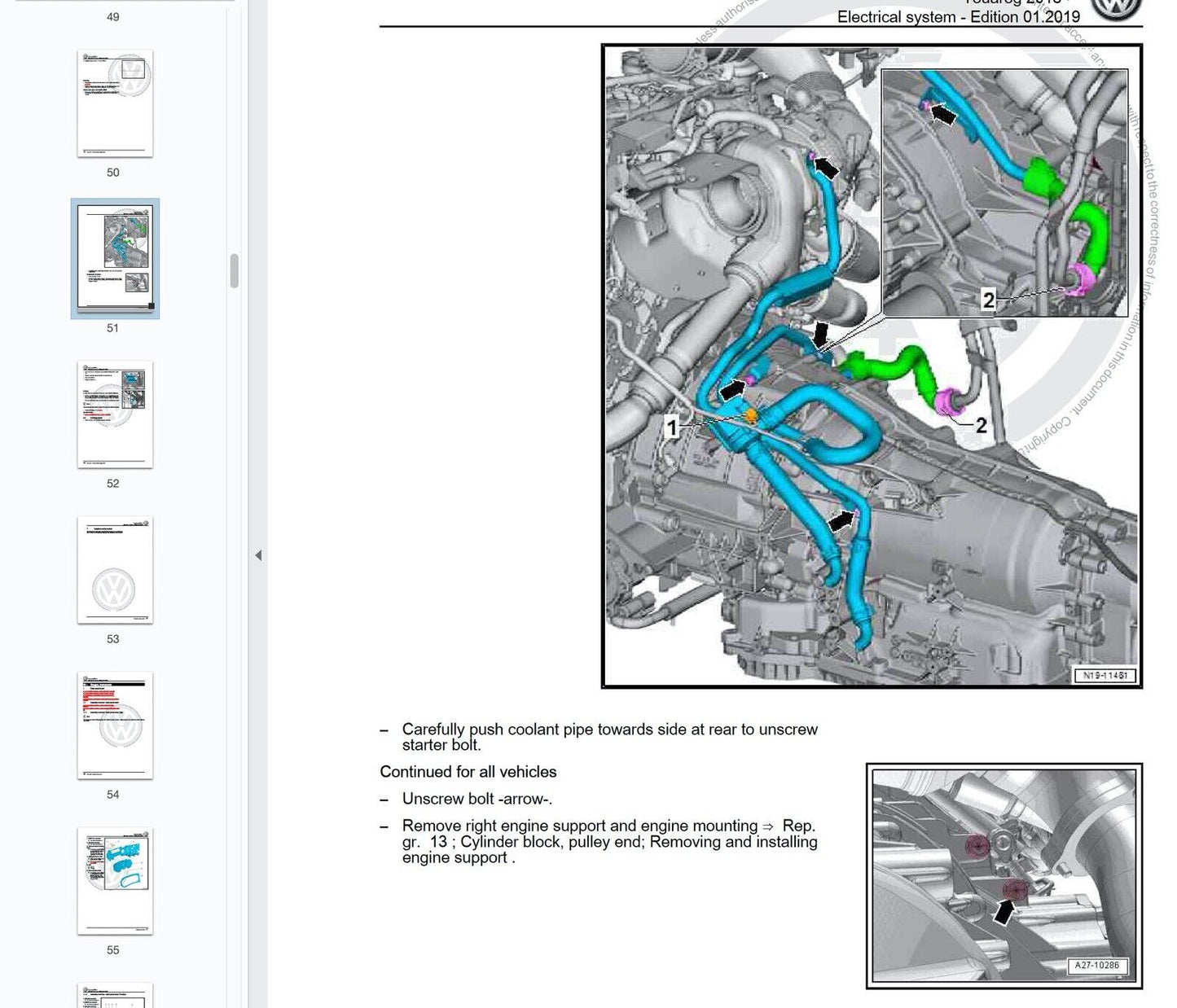Screen dimensions: 1177x1008
Task: Click figure label N19-11481
Action: 1105,676
